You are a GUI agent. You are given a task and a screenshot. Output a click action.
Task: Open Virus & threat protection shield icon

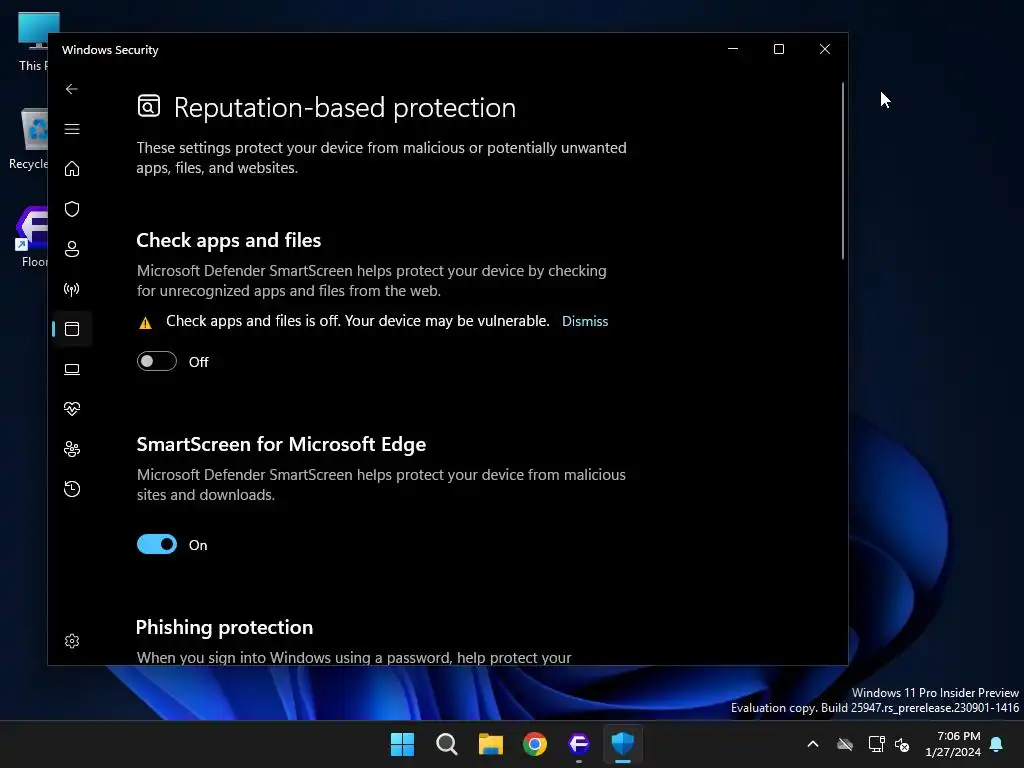72,209
